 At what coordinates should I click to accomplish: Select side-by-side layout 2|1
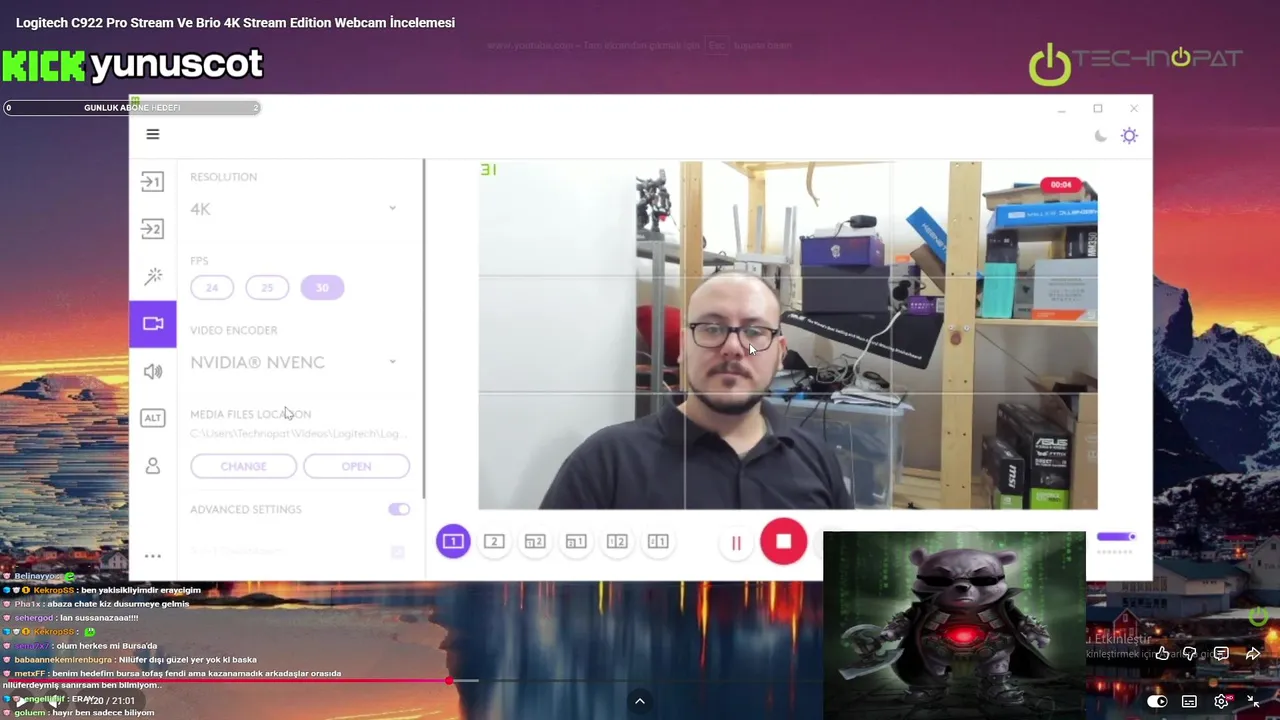tap(658, 541)
